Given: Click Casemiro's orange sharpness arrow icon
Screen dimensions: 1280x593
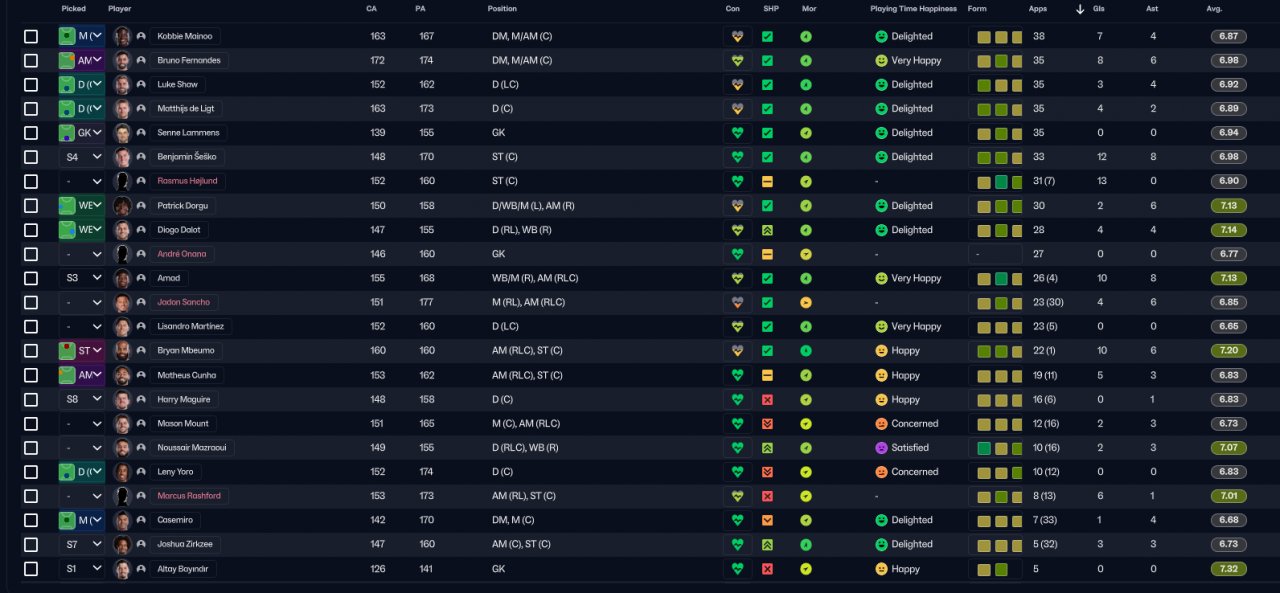Looking at the screenshot, I should [767, 520].
